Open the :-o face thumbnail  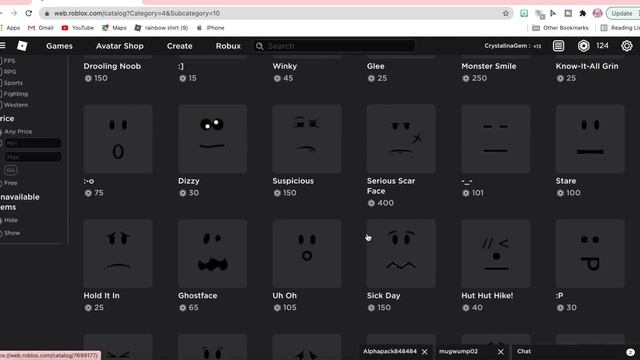click(x=118, y=139)
